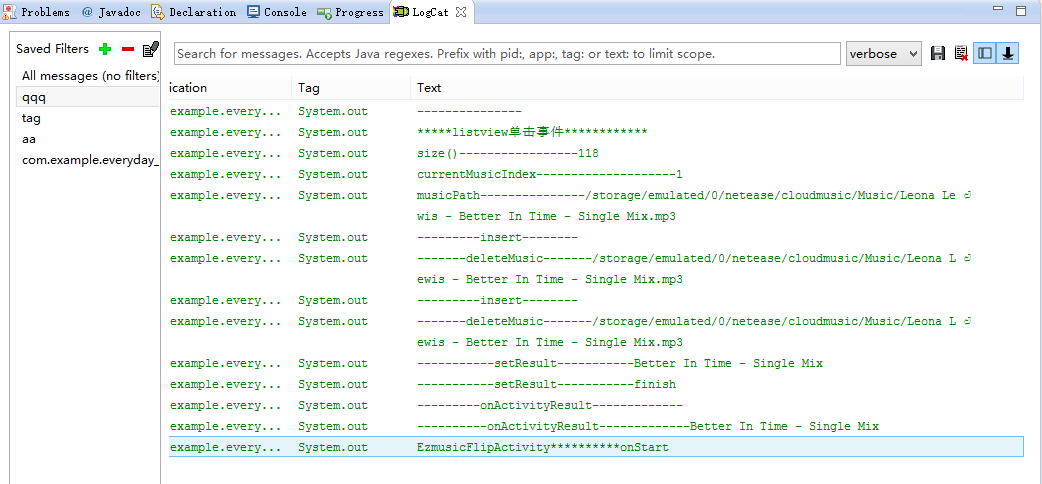The width and height of the screenshot is (1042, 484).
Task: Add a new saved logcat filter
Action: pyautogui.click(x=104, y=49)
